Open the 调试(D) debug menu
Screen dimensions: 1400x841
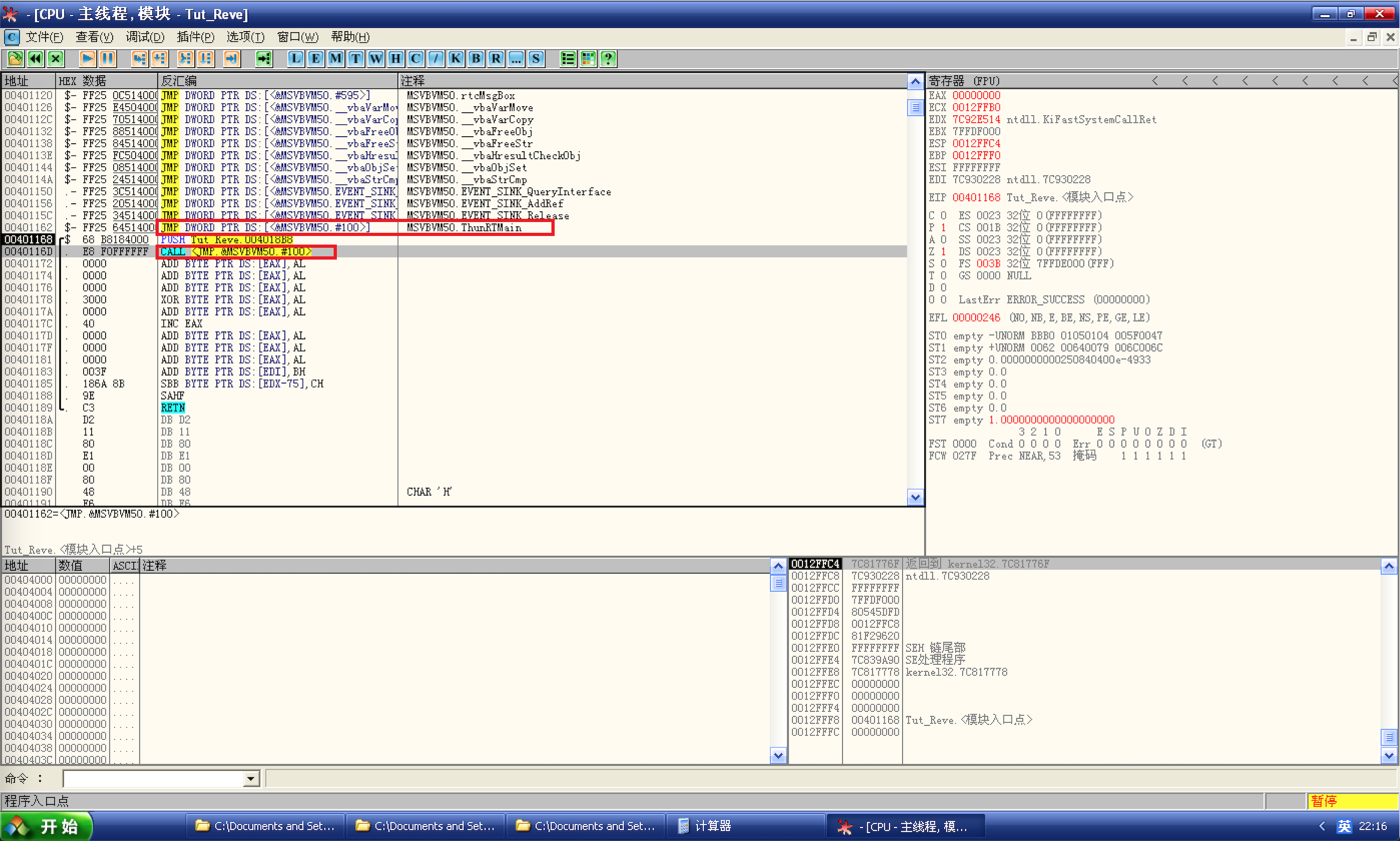pos(145,37)
